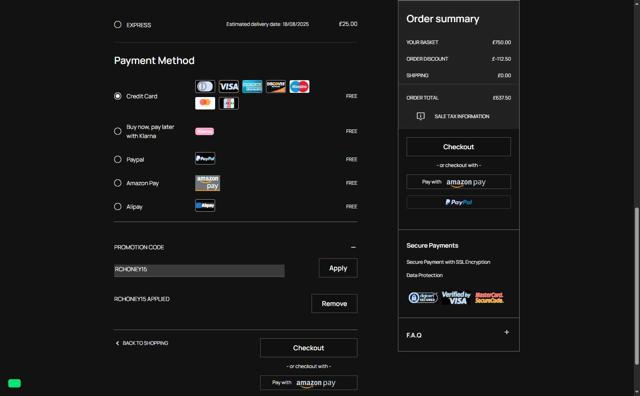The width and height of the screenshot is (640, 396).
Task: Pay with Amazon Pay below main Checkout
Action: pyautogui.click(x=309, y=383)
